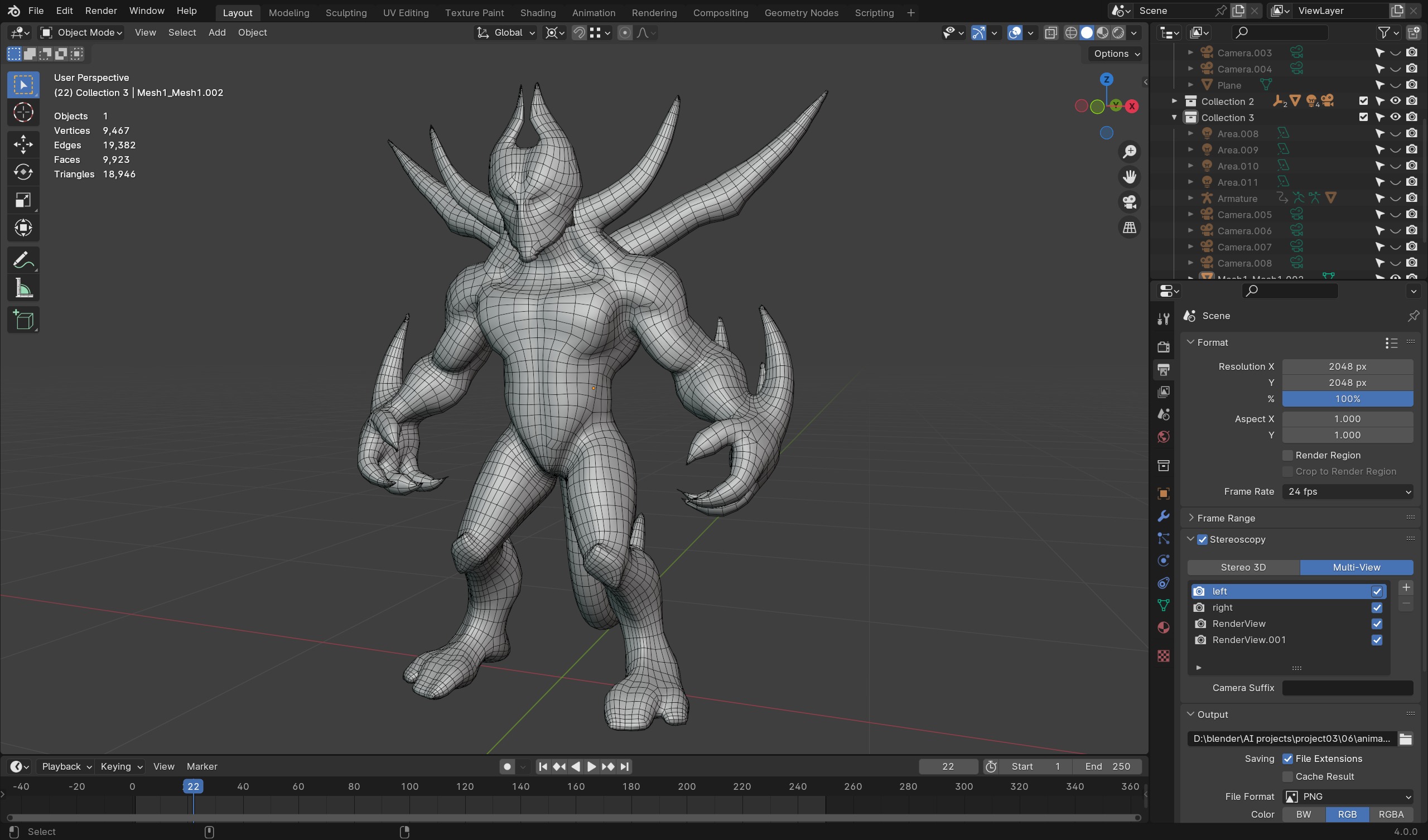Open the Render properties tab
The height and width of the screenshot is (840, 1428).
(x=1164, y=347)
